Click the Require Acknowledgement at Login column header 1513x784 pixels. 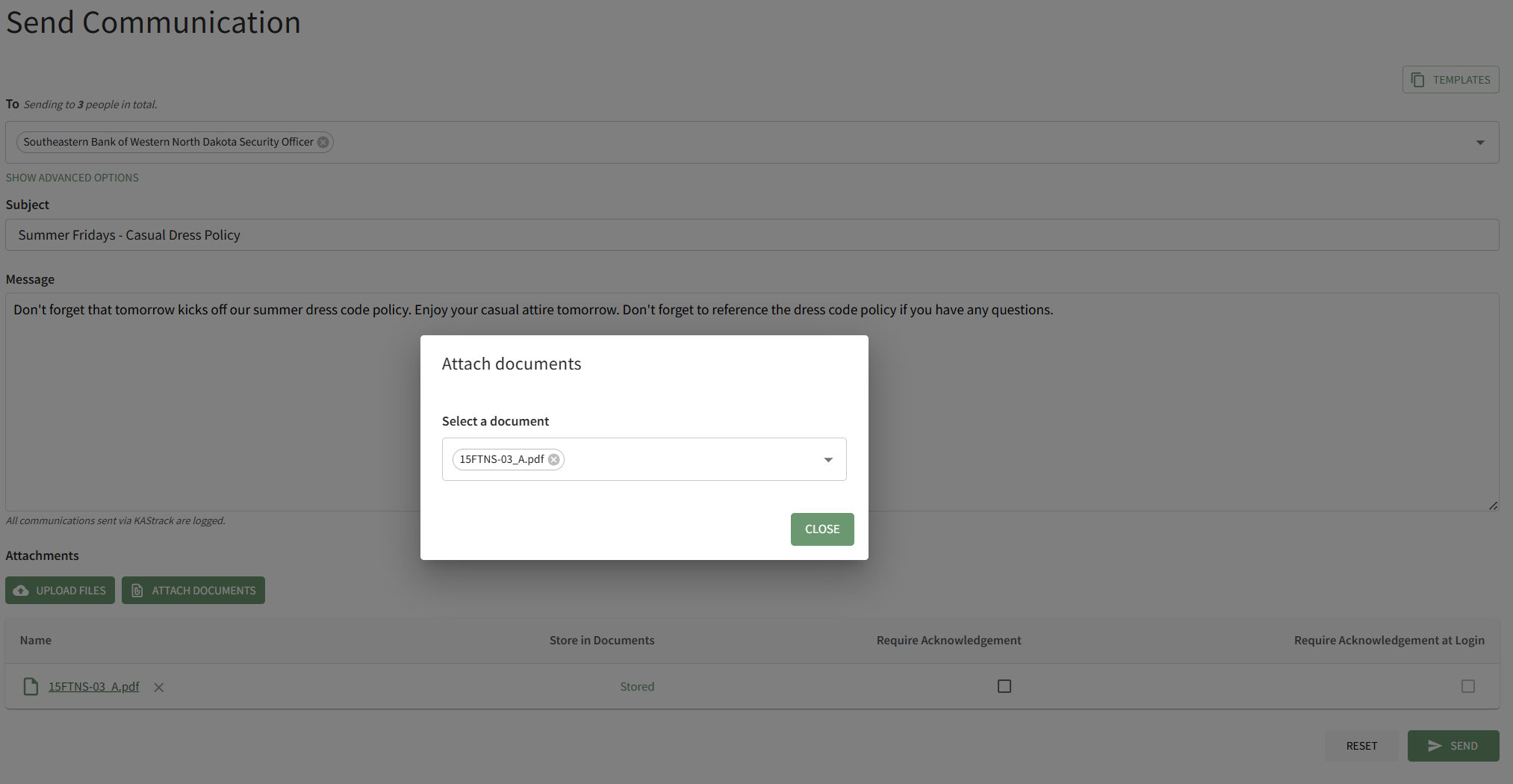[1389, 640]
